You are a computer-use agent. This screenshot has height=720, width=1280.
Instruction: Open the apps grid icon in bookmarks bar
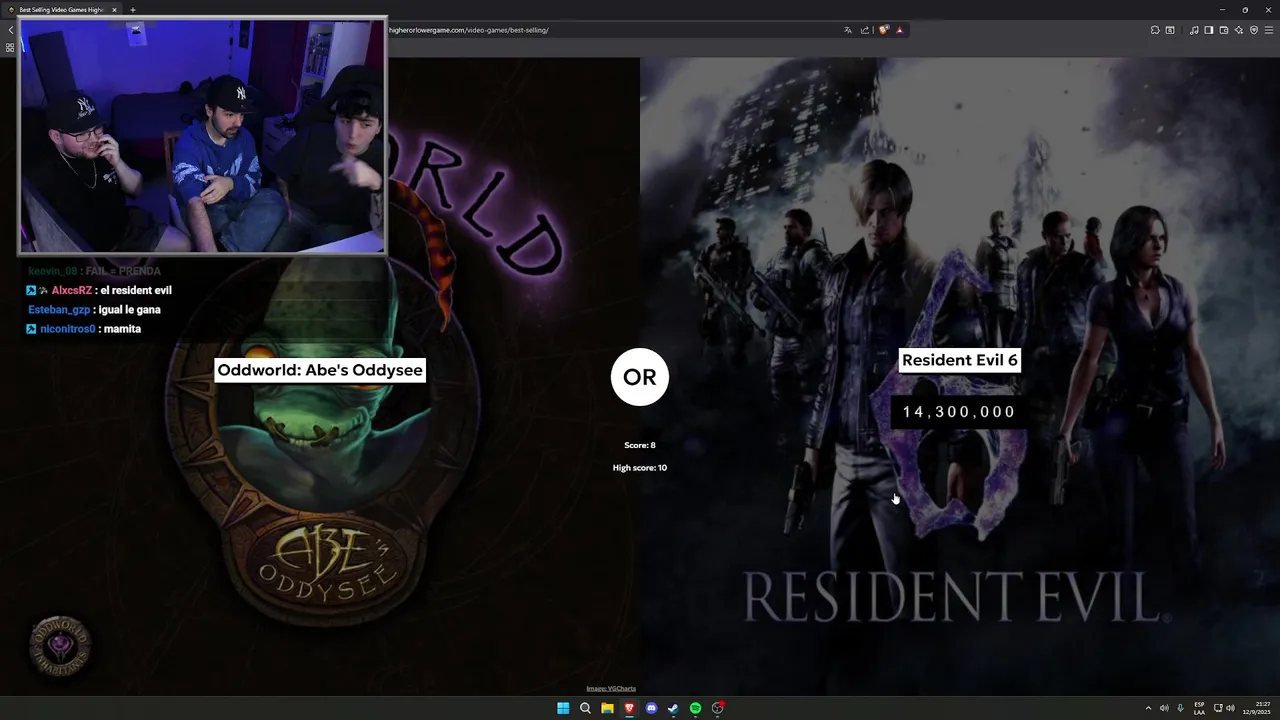tap(10, 48)
